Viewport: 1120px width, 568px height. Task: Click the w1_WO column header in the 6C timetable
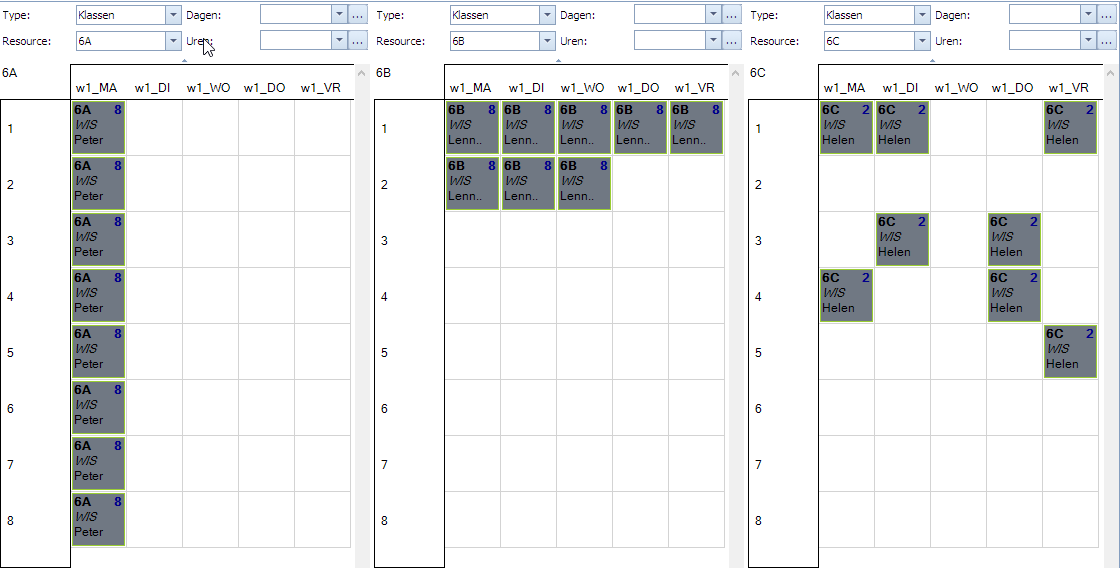(x=956, y=88)
